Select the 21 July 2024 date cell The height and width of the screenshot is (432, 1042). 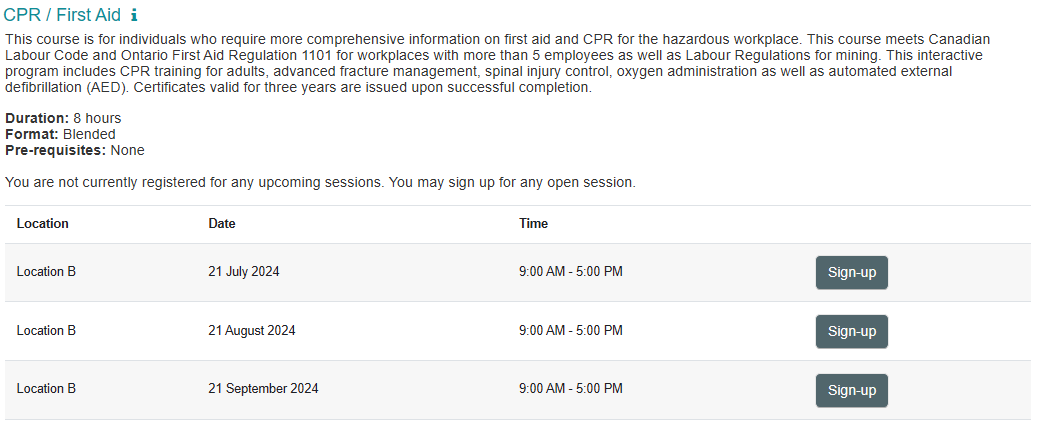click(245, 272)
